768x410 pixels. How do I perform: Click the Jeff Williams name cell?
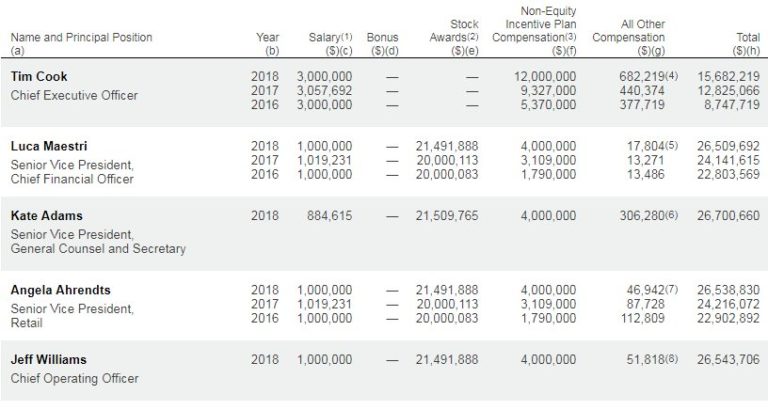48,359
